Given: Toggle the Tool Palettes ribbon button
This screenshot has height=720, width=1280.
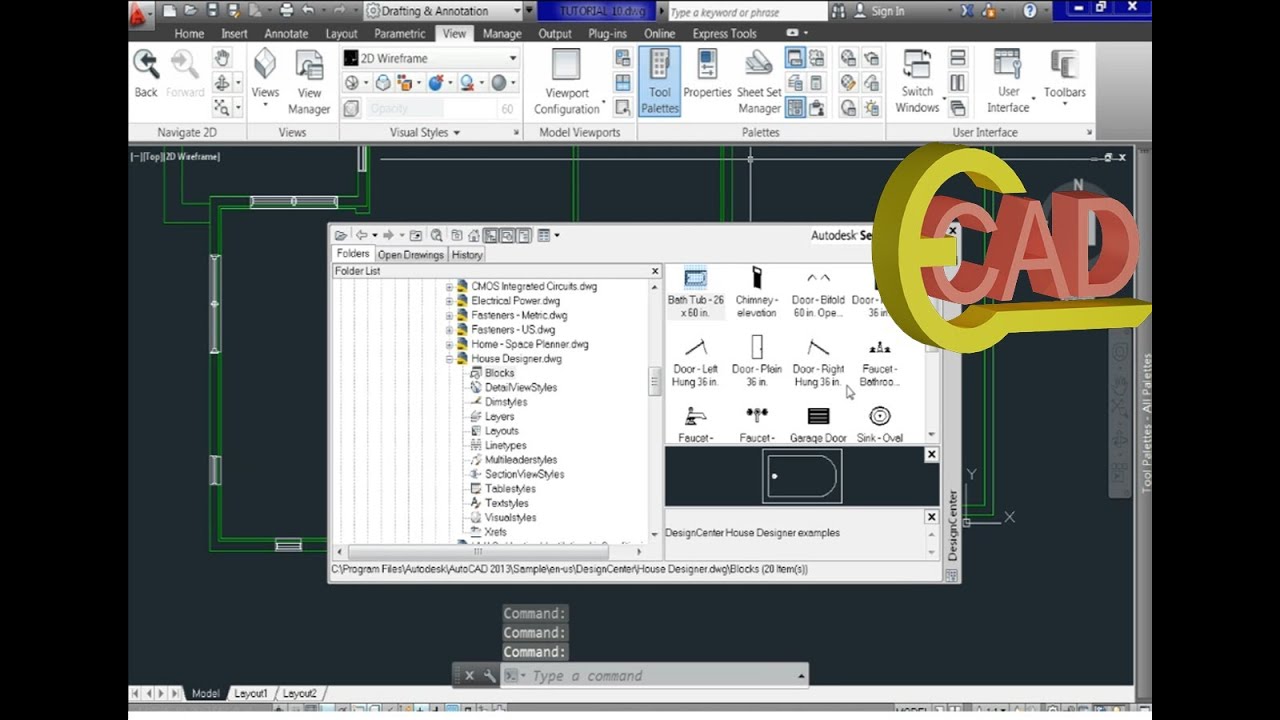Looking at the screenshot, I should 660,82.
